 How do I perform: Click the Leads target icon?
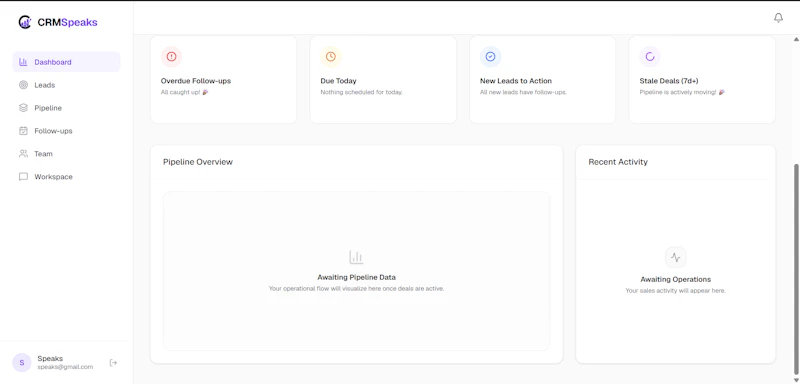point(23,85)
